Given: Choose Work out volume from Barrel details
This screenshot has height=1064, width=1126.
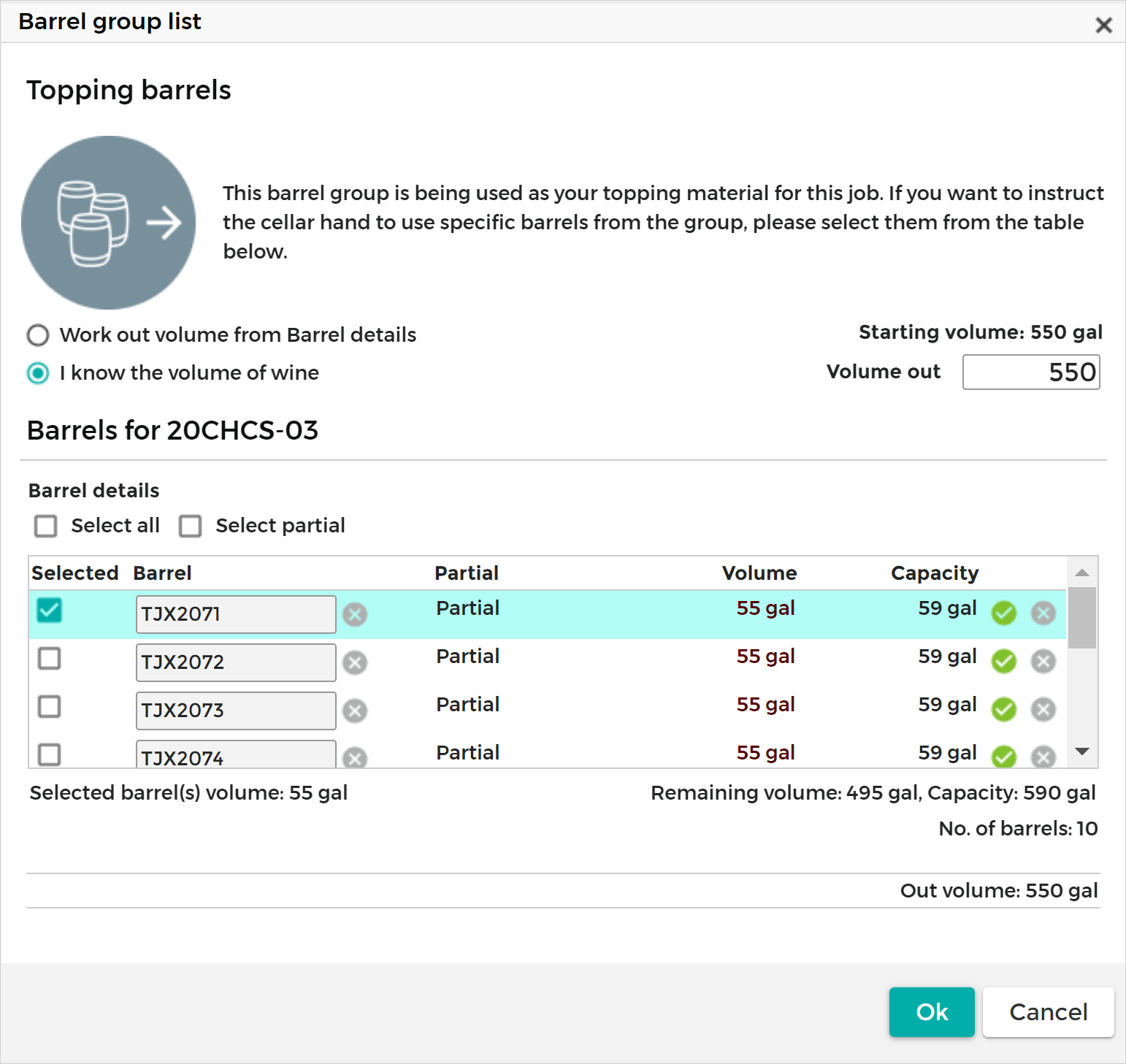Looking at the screenshot, I should [x=38, y=335].
